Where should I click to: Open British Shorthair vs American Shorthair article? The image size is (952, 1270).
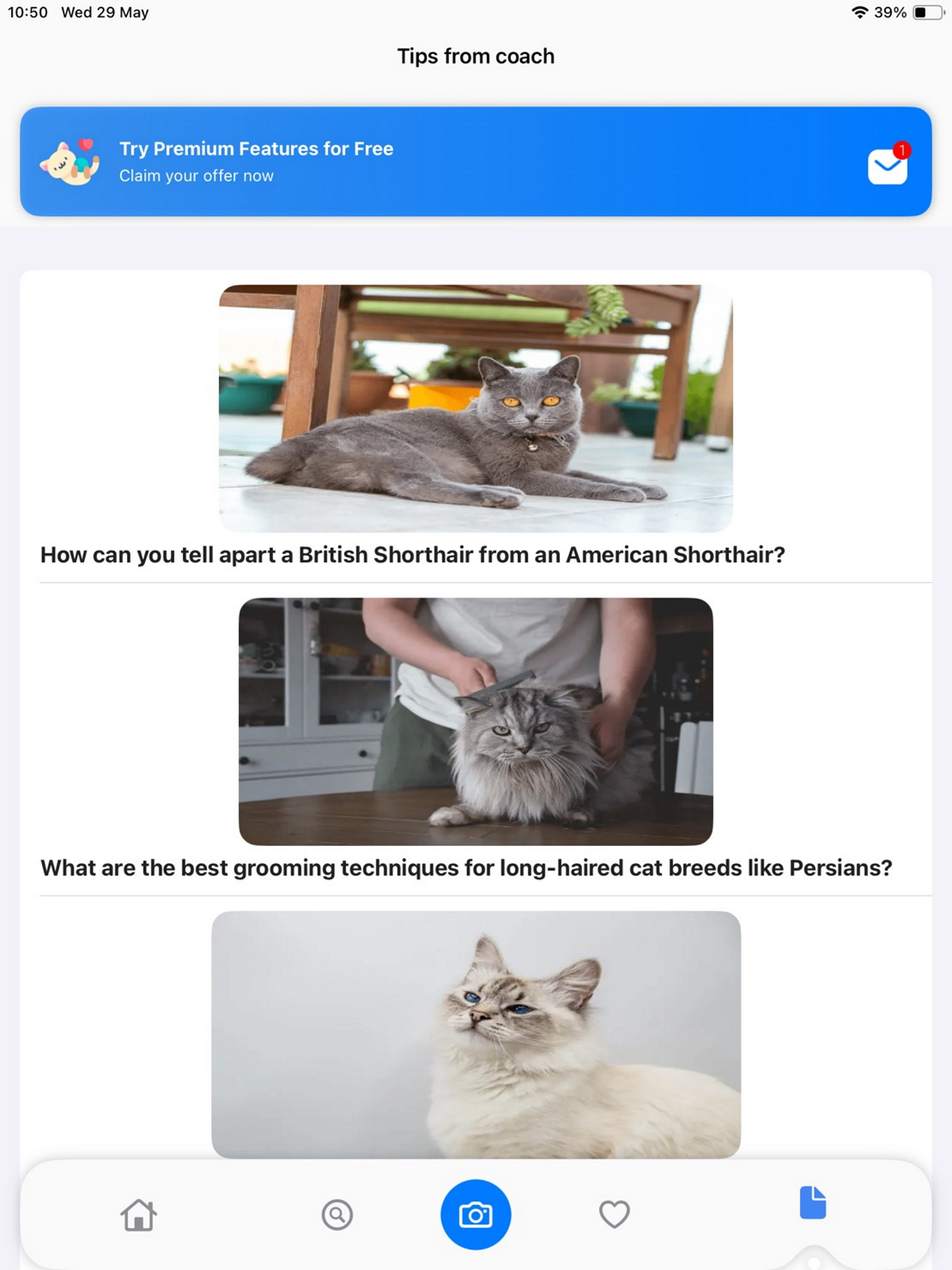pos(412,555)
